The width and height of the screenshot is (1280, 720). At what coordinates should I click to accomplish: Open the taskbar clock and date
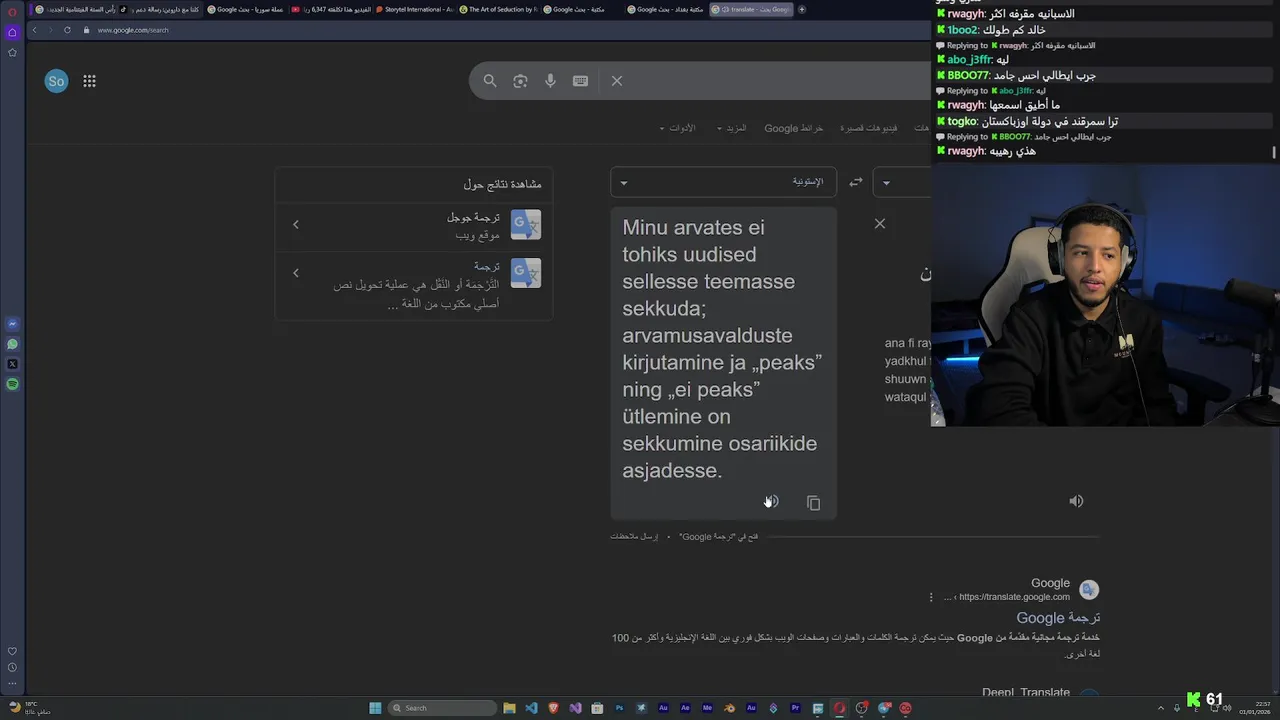tap(1255, 708)
